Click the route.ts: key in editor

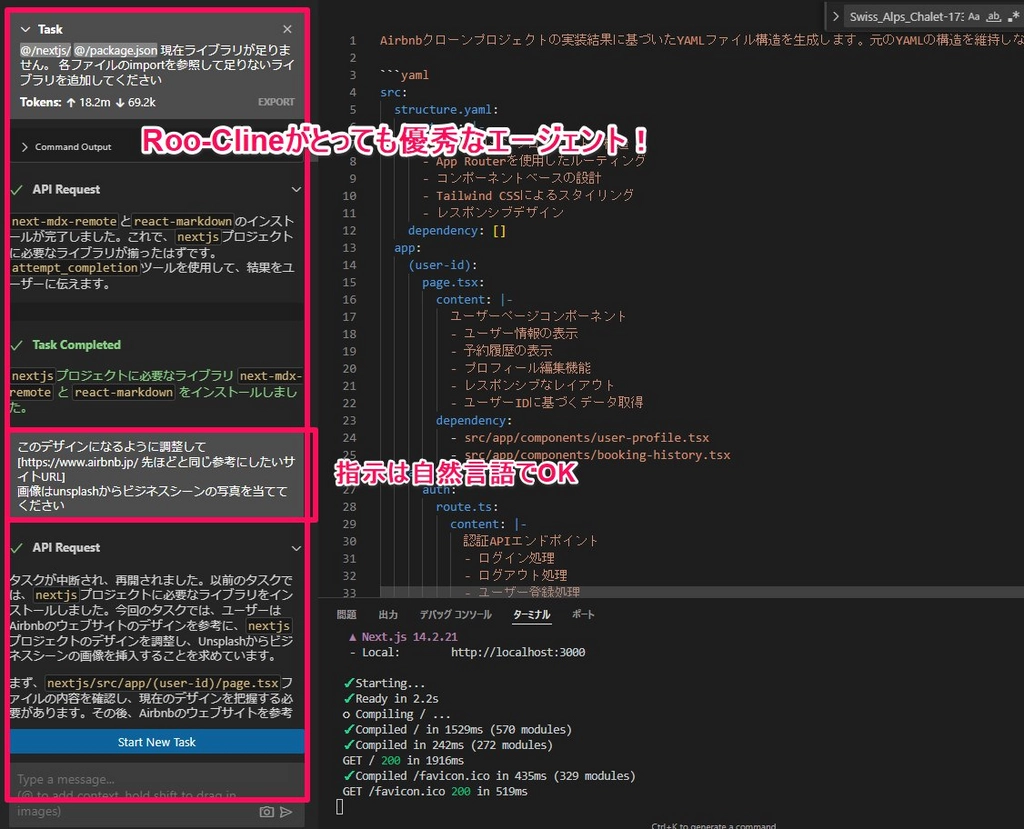point(467,507)
